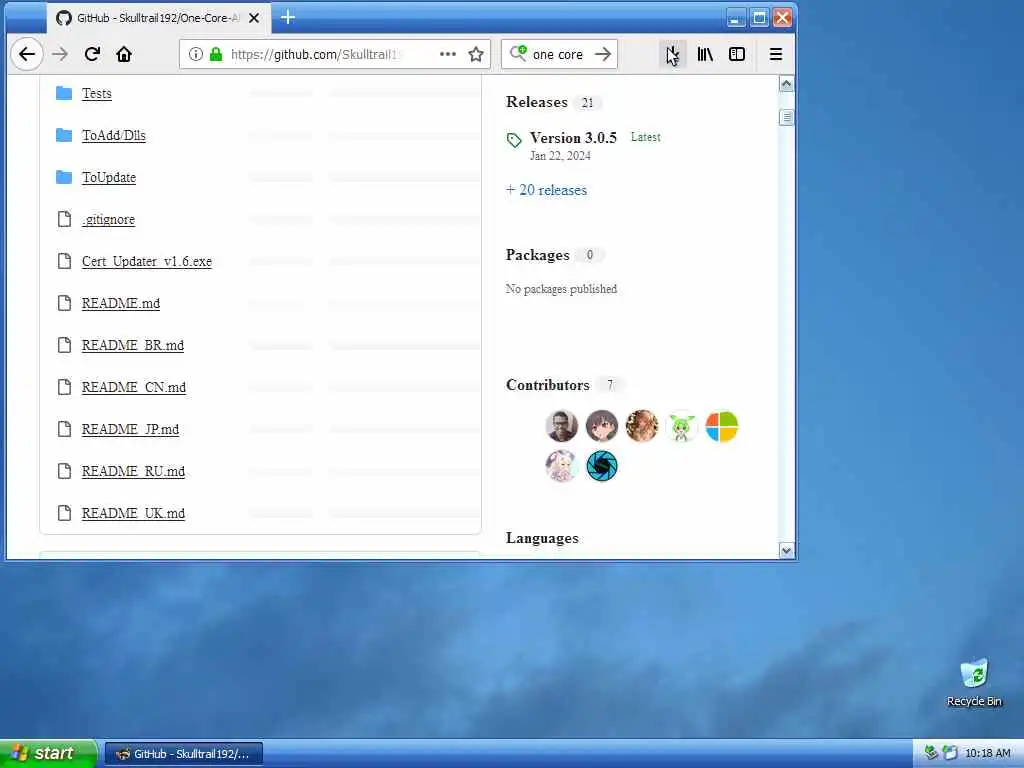Click the README_UK.md file icon
The width and height of the screenshot is (1024, 768).
64,513
